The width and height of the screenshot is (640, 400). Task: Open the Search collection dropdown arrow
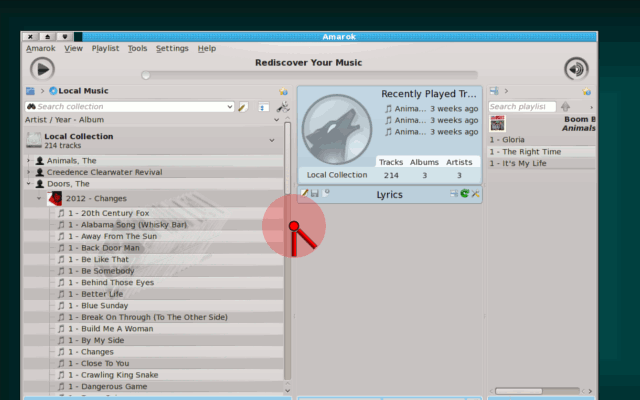tap(229, 107)
